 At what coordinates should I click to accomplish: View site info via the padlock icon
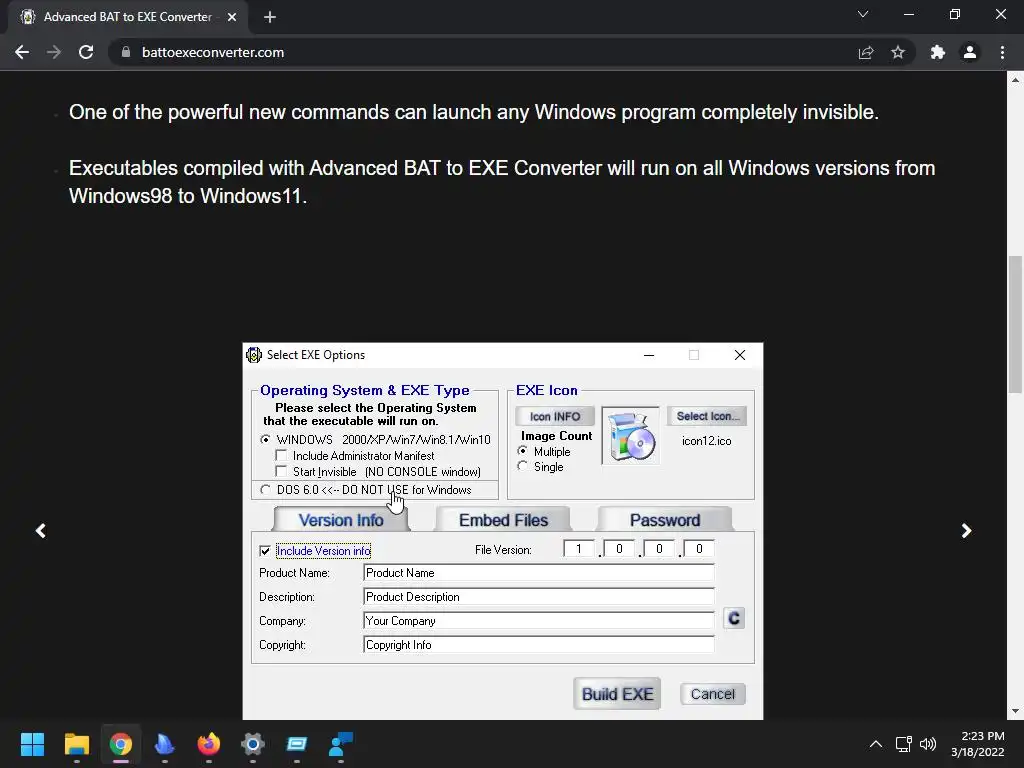[x=126, y=52]
